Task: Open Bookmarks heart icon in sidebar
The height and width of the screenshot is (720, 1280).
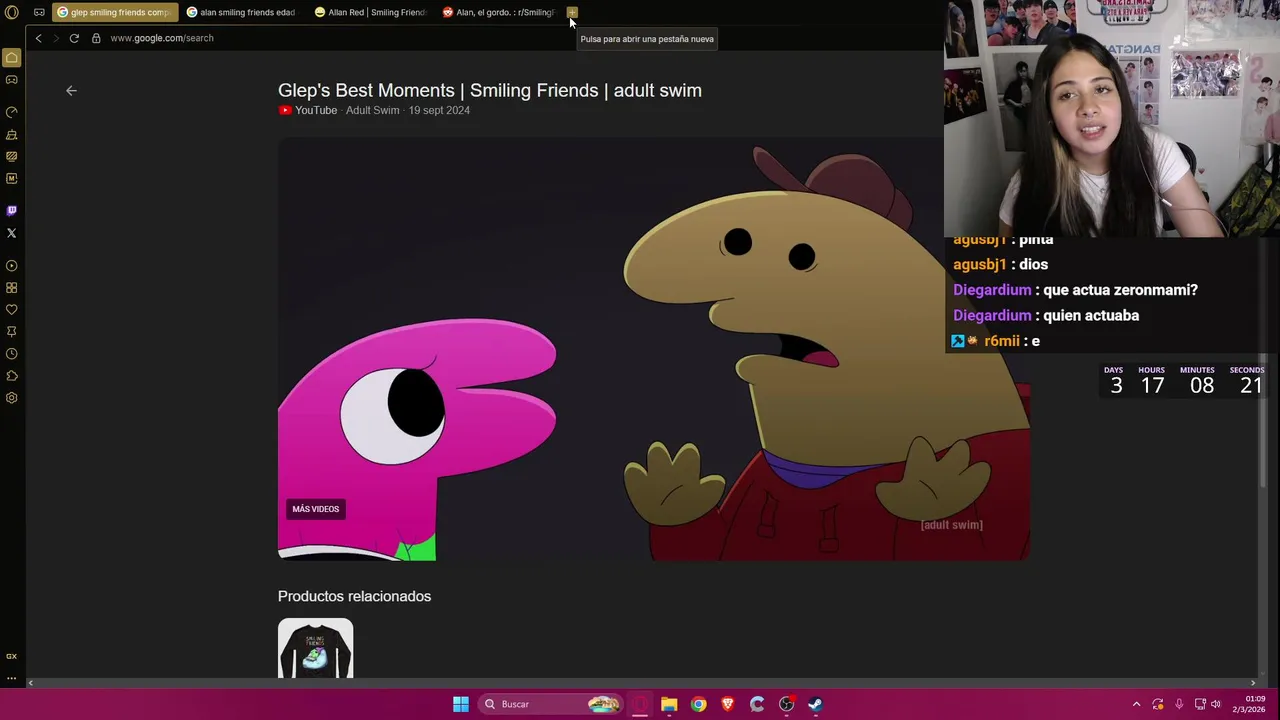Action: (12, 310)
